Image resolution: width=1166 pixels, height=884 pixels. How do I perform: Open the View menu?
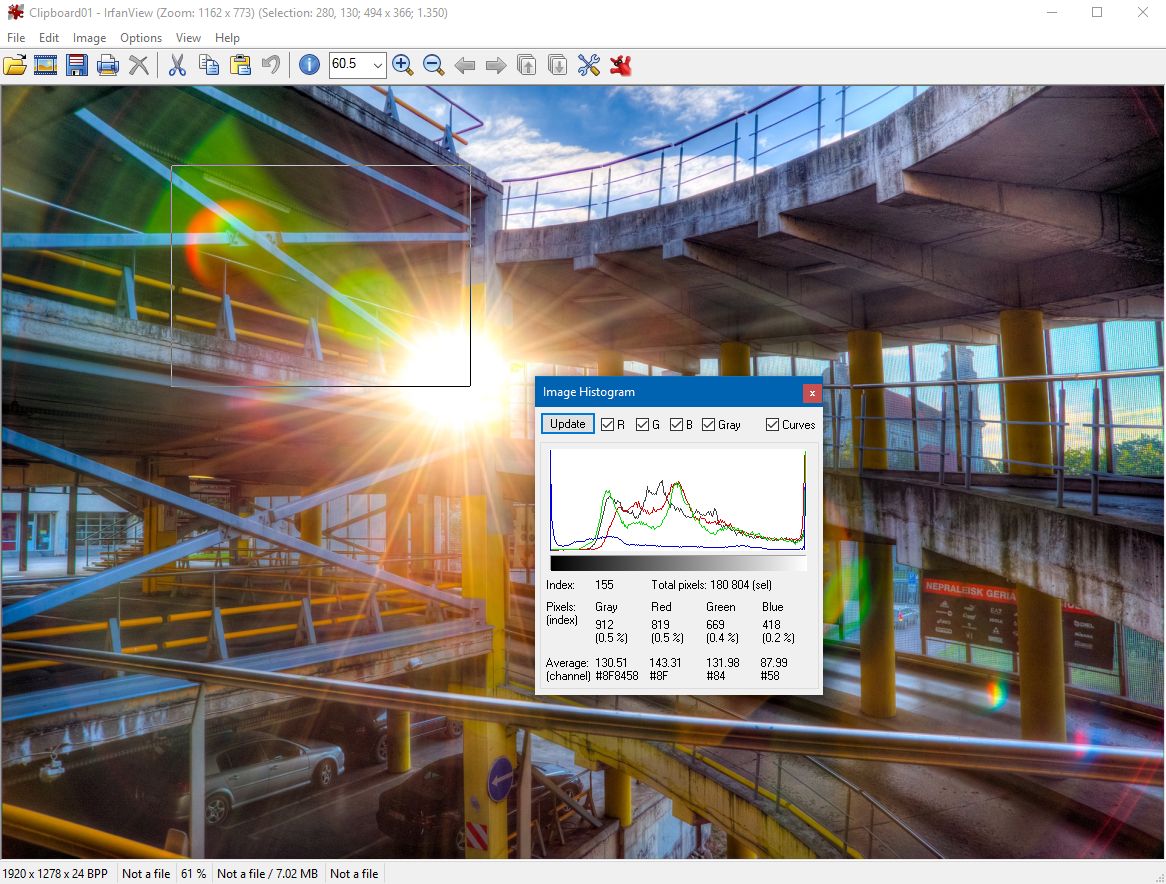188,38
